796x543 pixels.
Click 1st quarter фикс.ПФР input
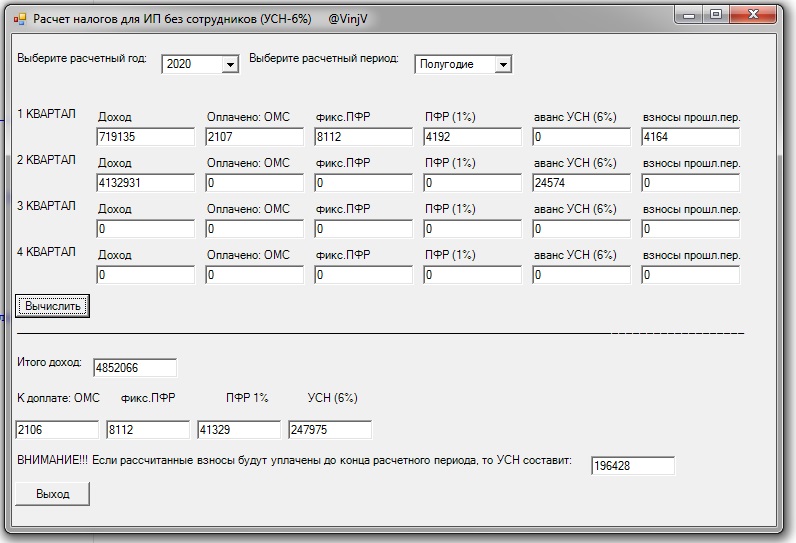point(364,137)
